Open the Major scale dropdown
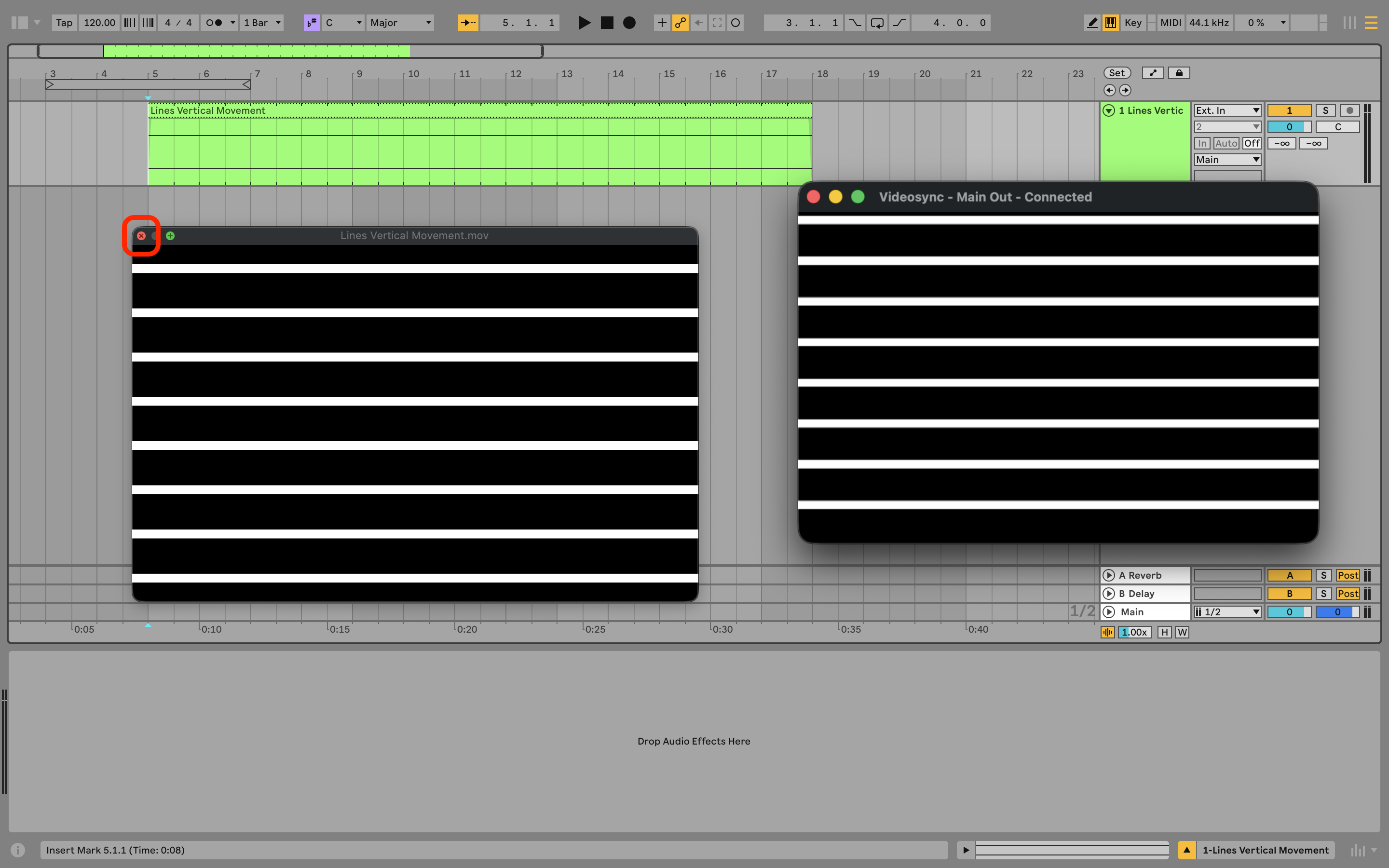This screenshot has height=868, width=1389. pyautogui.click(x=400, y=23)
